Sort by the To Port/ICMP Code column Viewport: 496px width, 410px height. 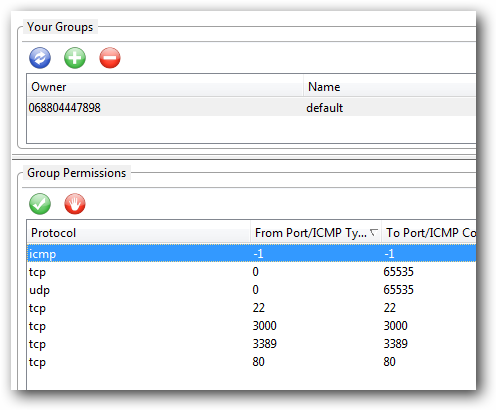point(429,233)
